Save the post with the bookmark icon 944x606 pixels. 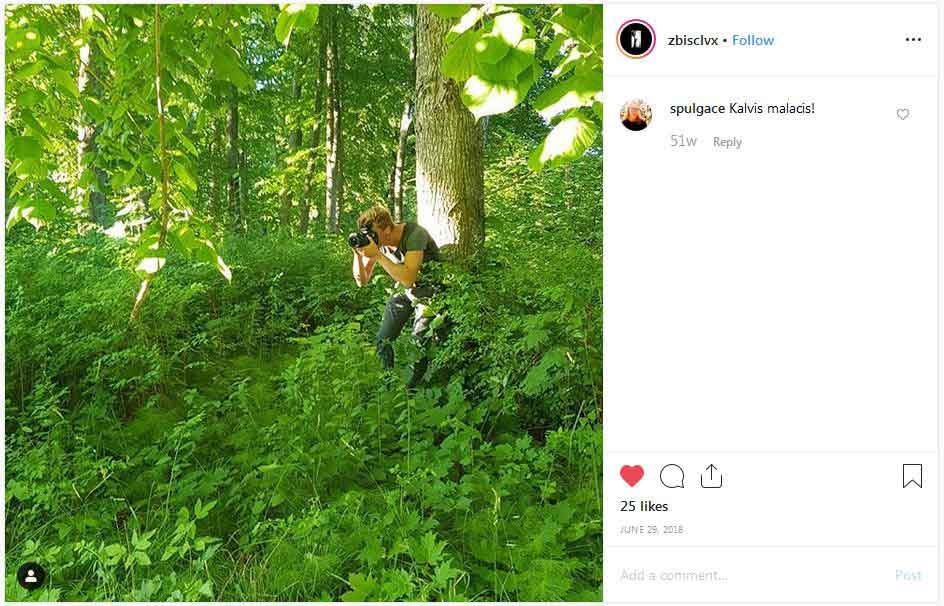(x=912, y=475)
